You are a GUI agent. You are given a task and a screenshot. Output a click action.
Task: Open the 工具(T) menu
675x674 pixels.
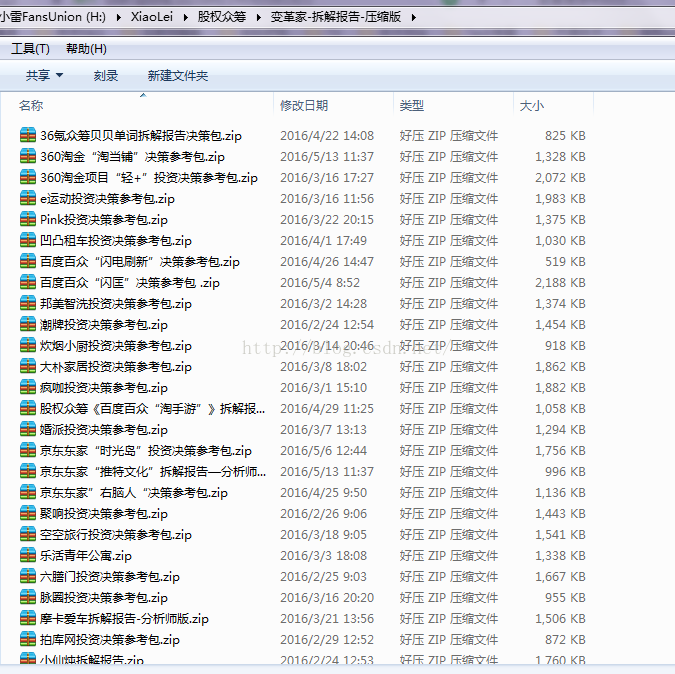click(x=31, y=49)
